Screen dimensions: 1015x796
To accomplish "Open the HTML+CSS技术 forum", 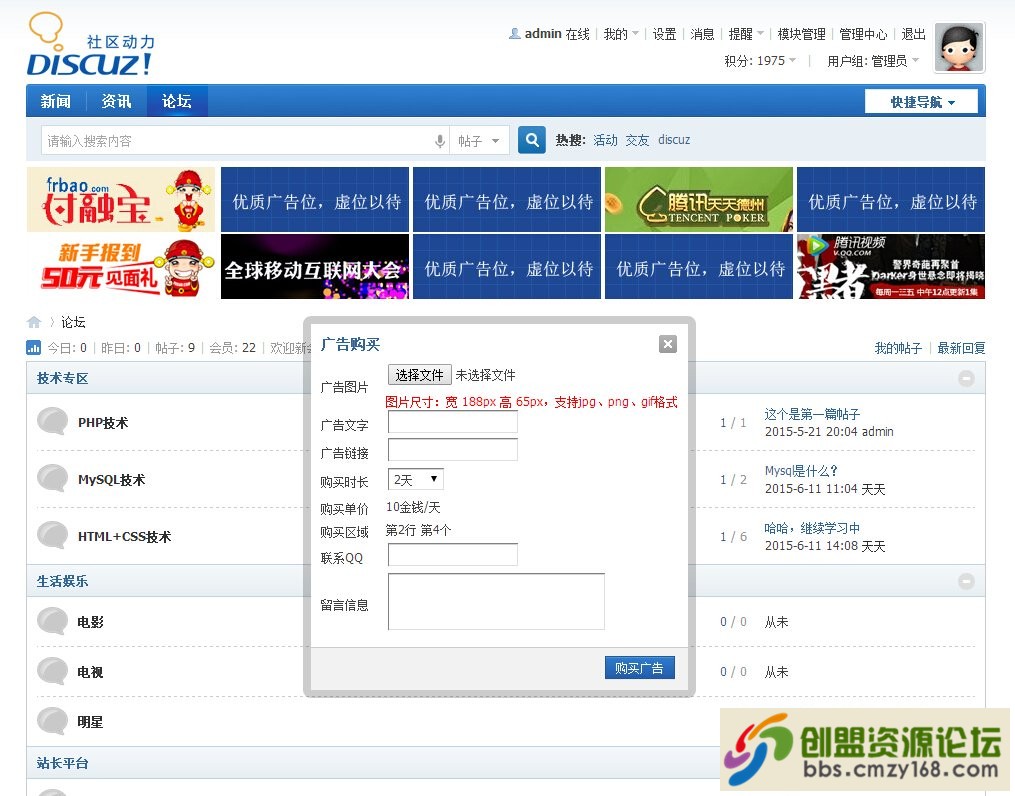I will pos(124,536).
